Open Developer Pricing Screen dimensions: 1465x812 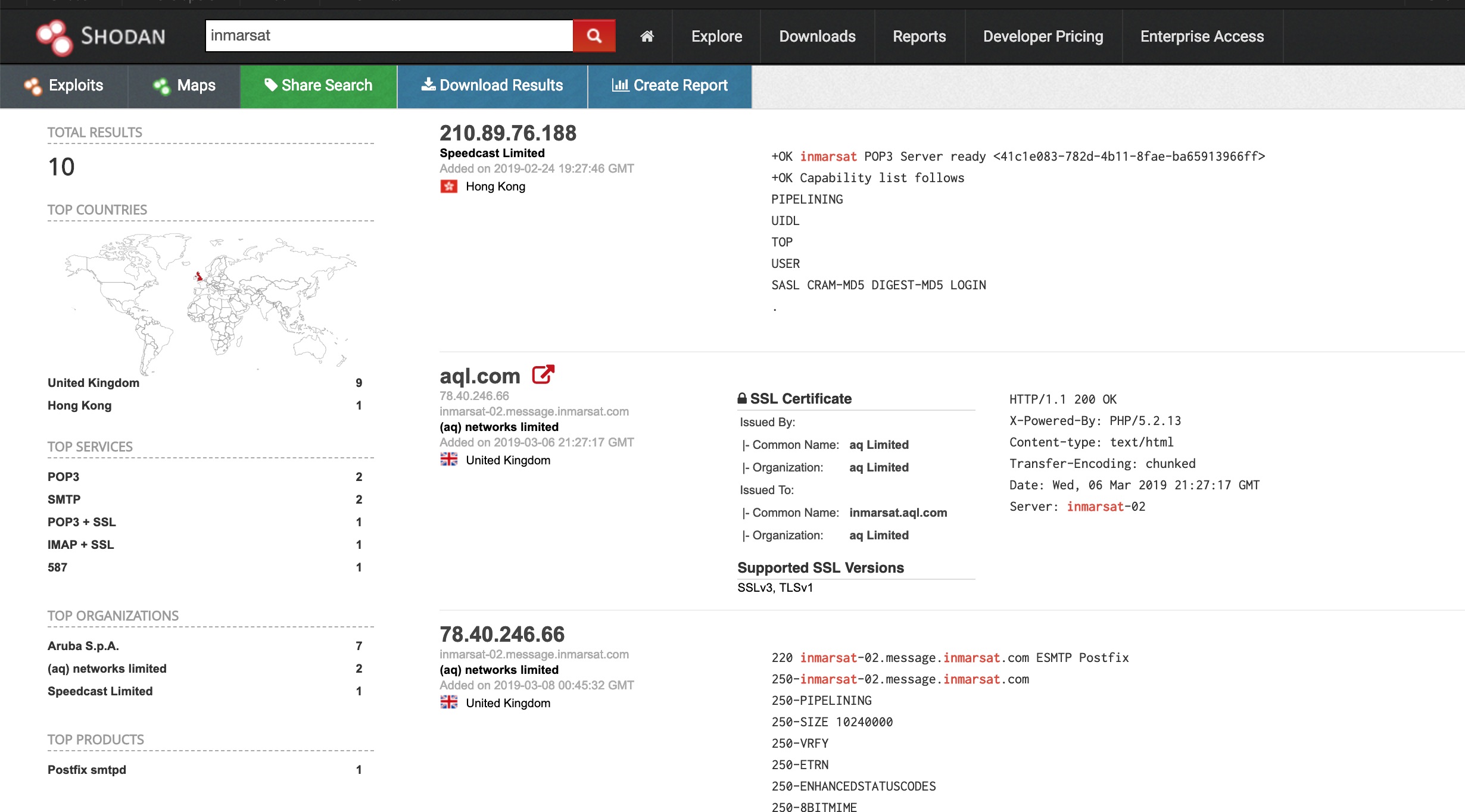coord(1043,36)
